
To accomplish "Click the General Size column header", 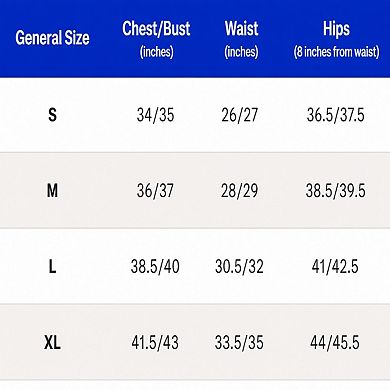I will 52,38.
